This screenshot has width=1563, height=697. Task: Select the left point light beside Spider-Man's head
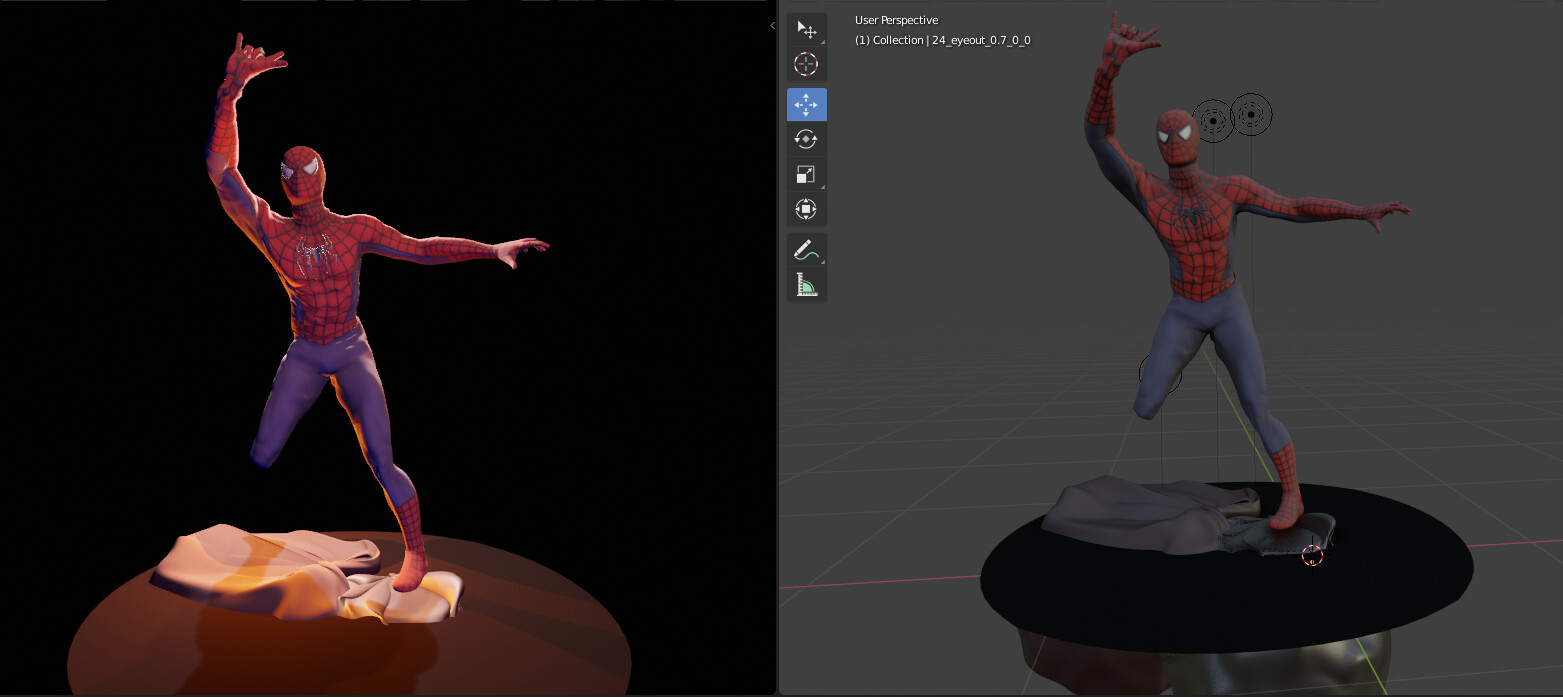[x=1213, y=121]
